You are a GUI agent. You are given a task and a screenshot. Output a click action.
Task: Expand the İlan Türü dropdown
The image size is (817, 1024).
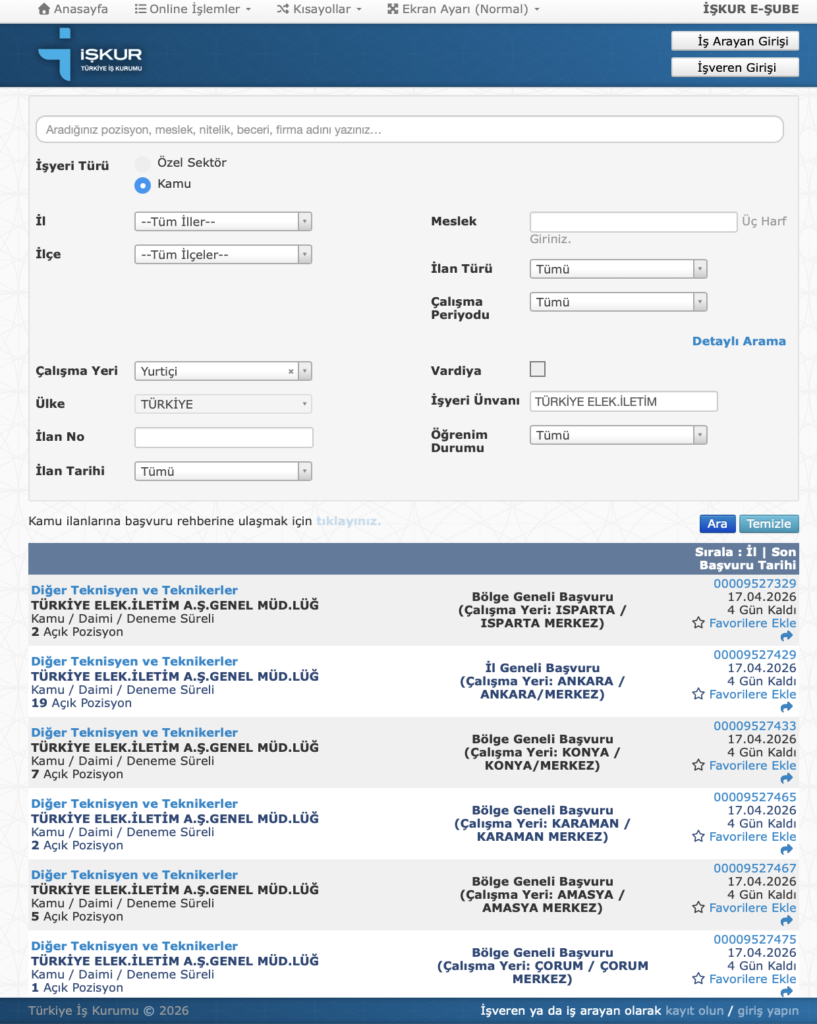[618, 269]
